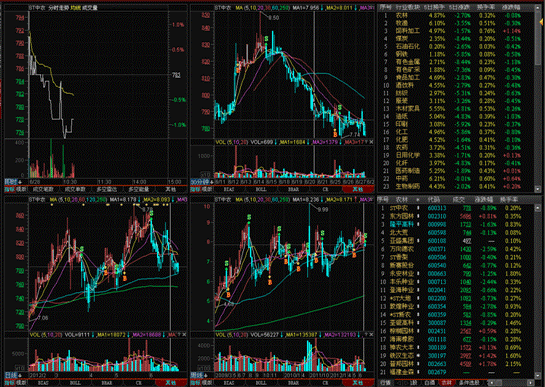Open the 30分钟 period selector dropdown
Viewport: 545px width, 387px height.
click(202, 182)
